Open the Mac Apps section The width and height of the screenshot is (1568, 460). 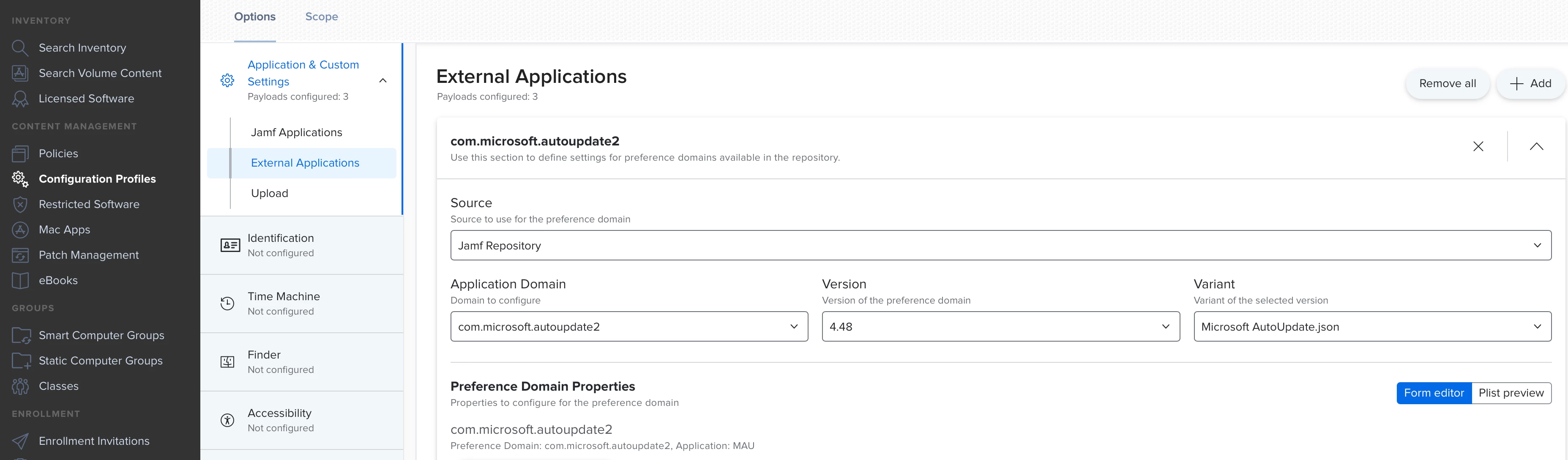point(65,230)
